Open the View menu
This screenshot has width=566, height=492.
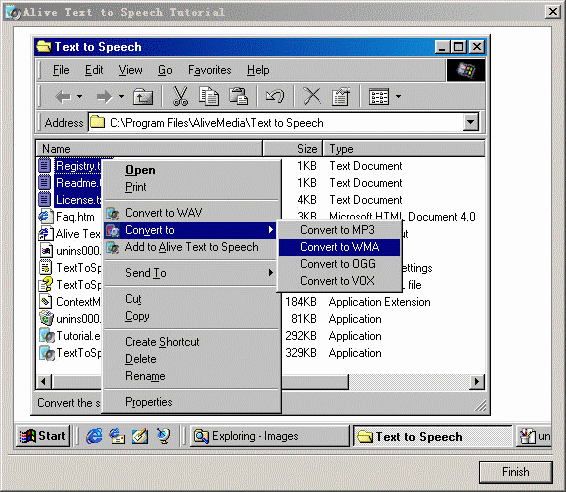point(130,70)
